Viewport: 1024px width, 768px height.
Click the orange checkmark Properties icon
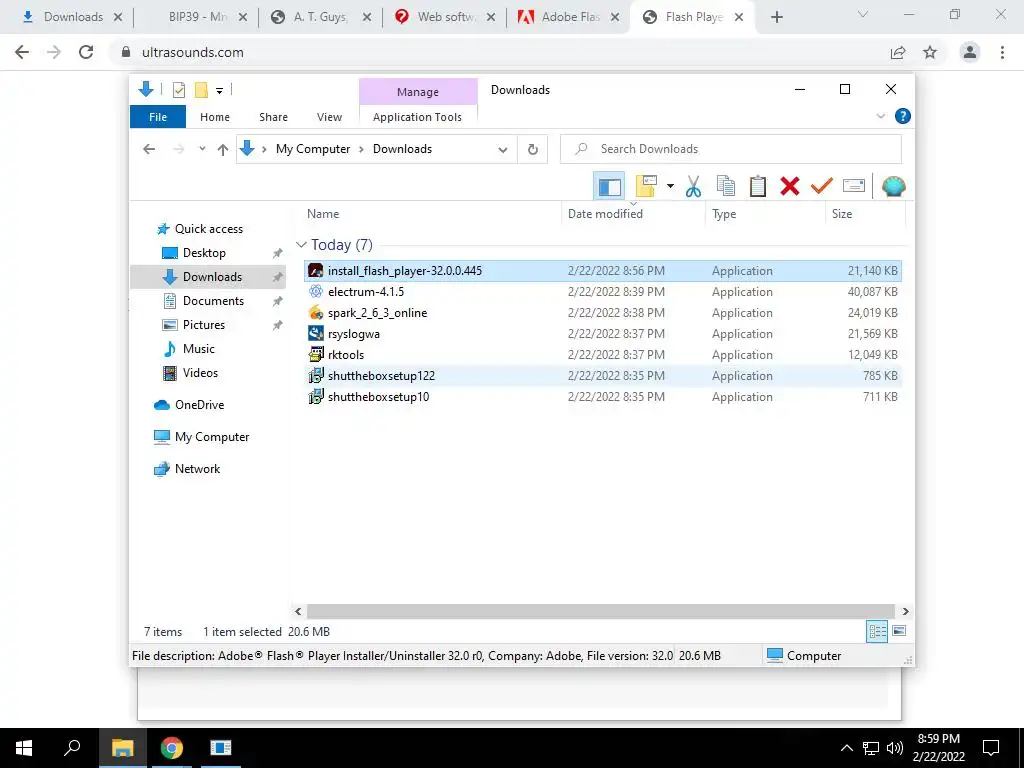822,187
